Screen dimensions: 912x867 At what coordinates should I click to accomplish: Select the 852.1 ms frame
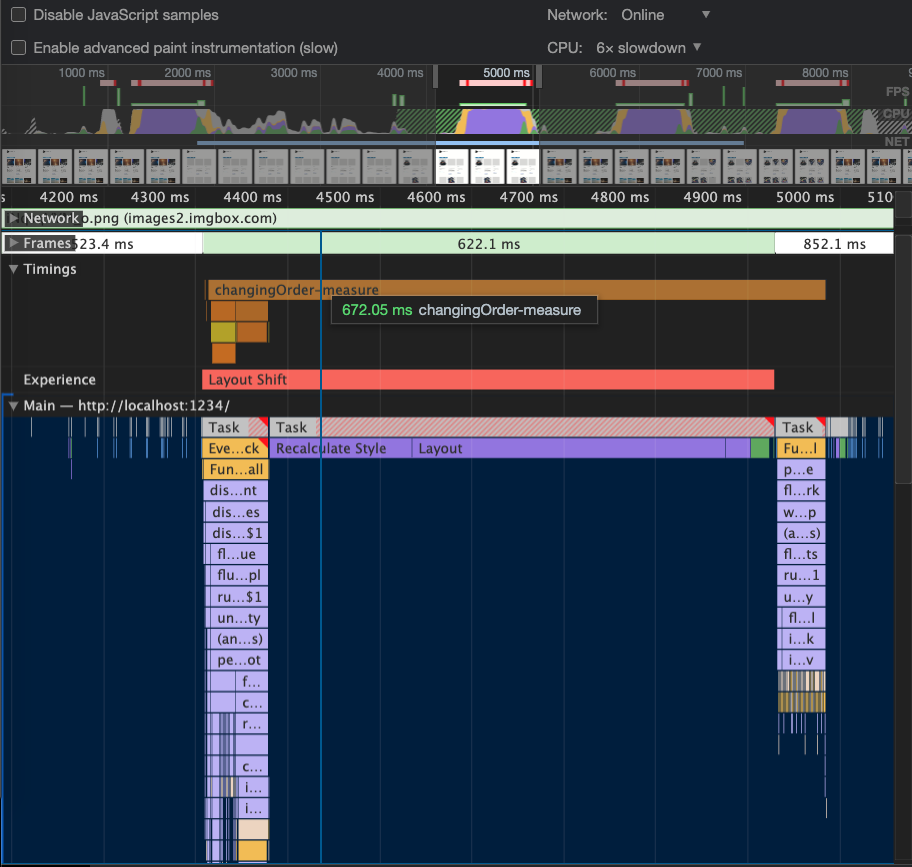click(833, 244)
